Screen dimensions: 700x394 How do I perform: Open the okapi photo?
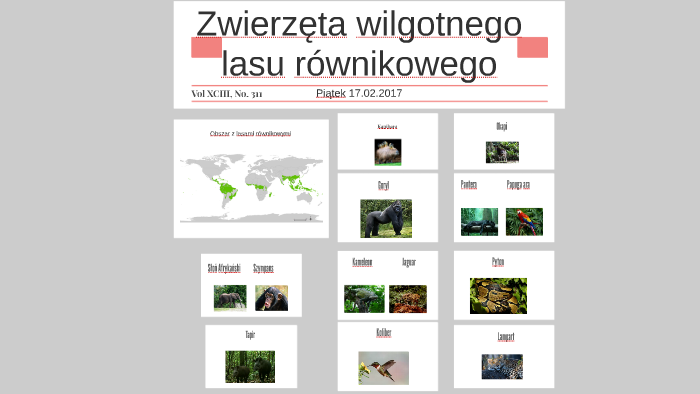[x=502, y=152]
